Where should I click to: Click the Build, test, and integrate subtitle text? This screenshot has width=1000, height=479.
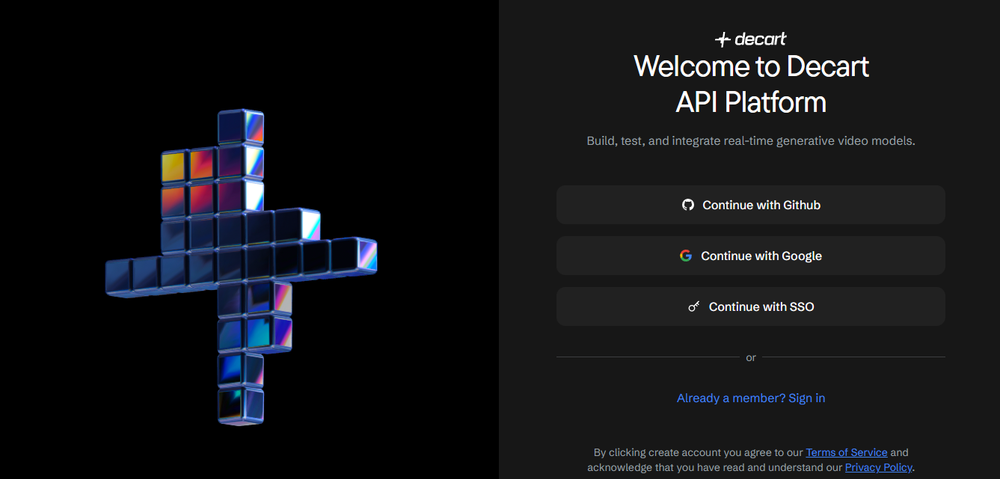(751, 141)
